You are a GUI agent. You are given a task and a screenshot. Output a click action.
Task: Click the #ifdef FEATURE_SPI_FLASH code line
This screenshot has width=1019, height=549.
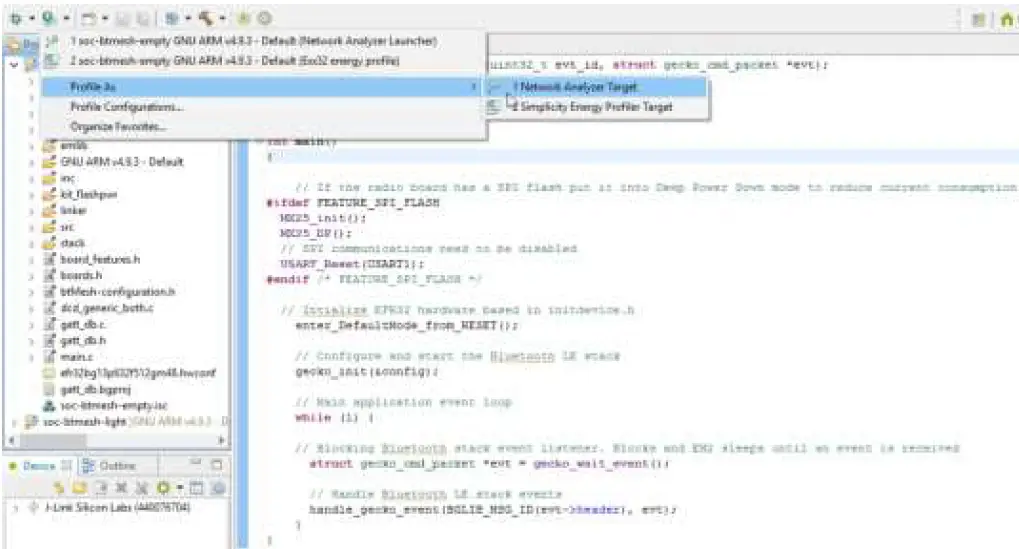353,203
